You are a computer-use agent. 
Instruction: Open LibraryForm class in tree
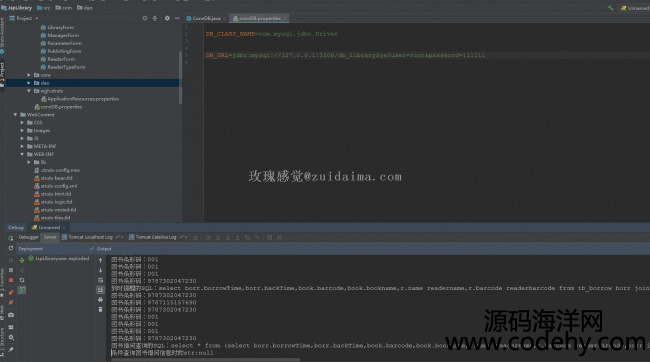click(x=57, y=27)
